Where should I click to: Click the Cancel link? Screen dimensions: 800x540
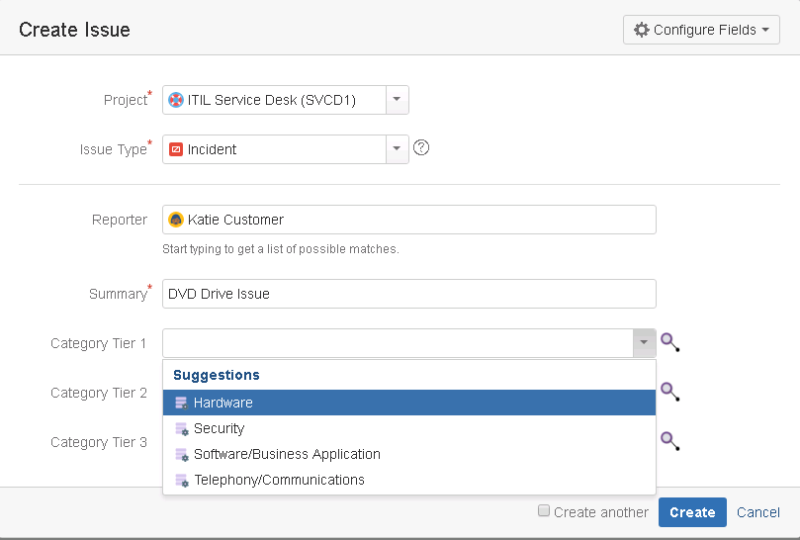coord(758,512)
